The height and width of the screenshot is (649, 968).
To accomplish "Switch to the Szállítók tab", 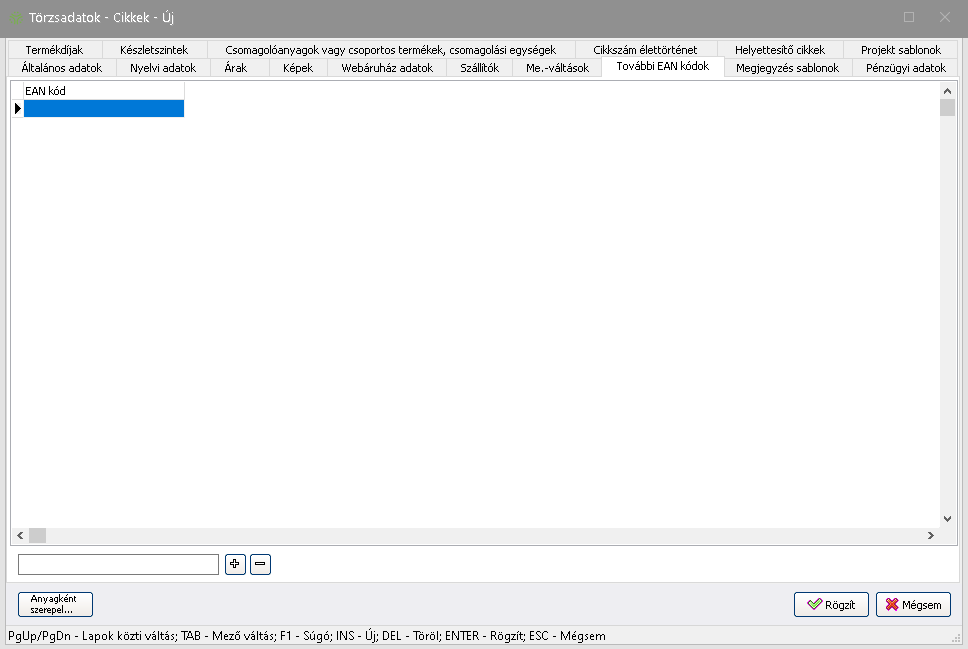I will pos(479,68).
